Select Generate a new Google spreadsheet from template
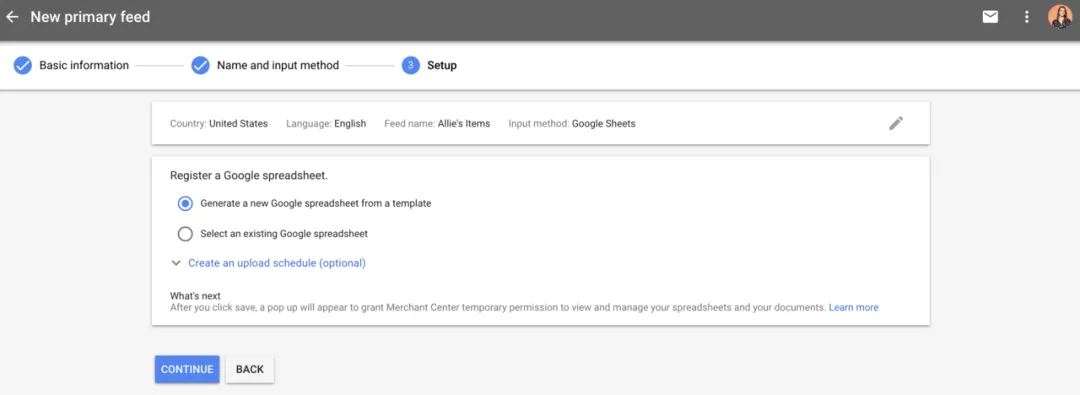Image resolution: width=1080 pixels, height=395 pixels. [185, 203]
